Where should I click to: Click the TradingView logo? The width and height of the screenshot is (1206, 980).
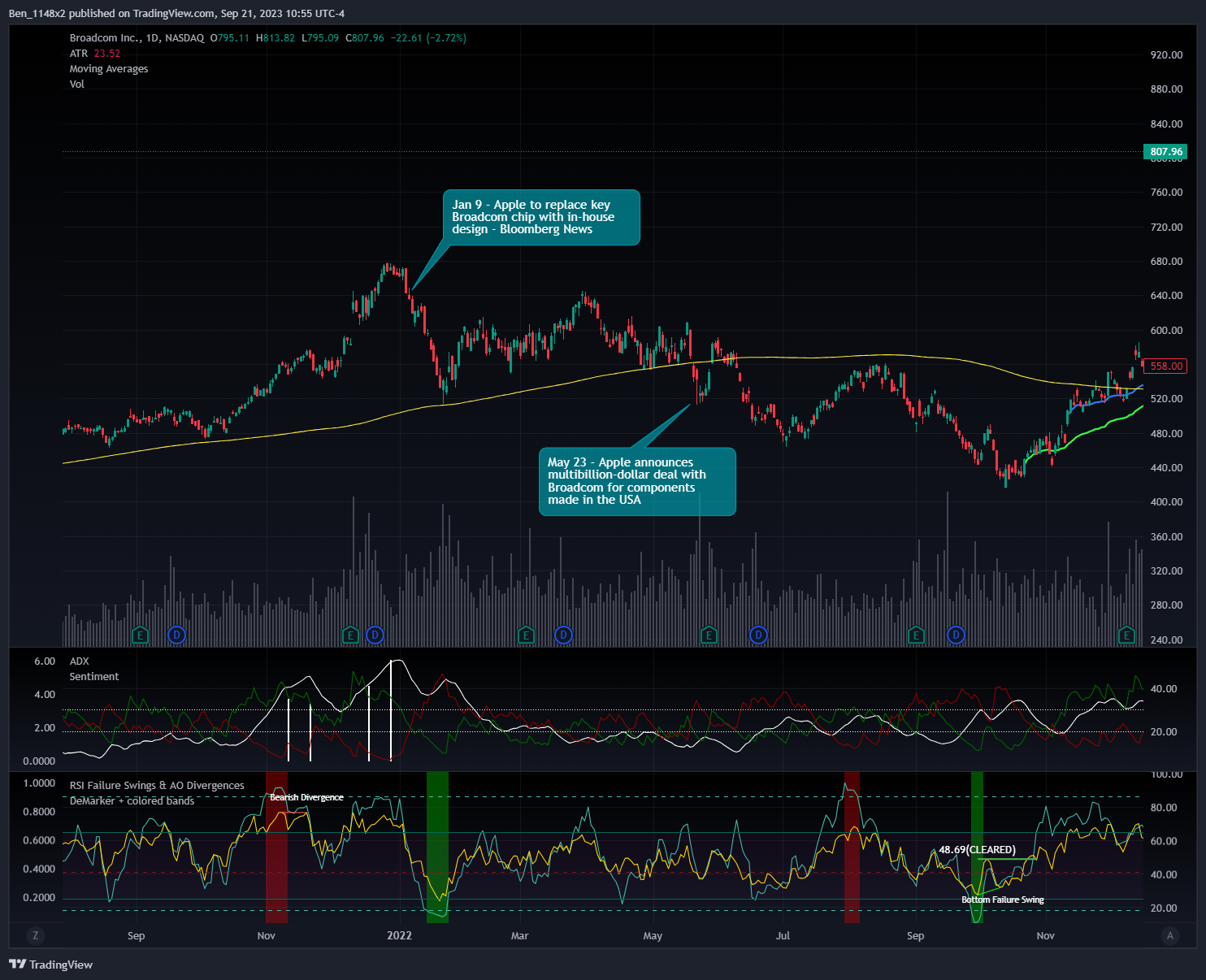(x=51, y=965)
